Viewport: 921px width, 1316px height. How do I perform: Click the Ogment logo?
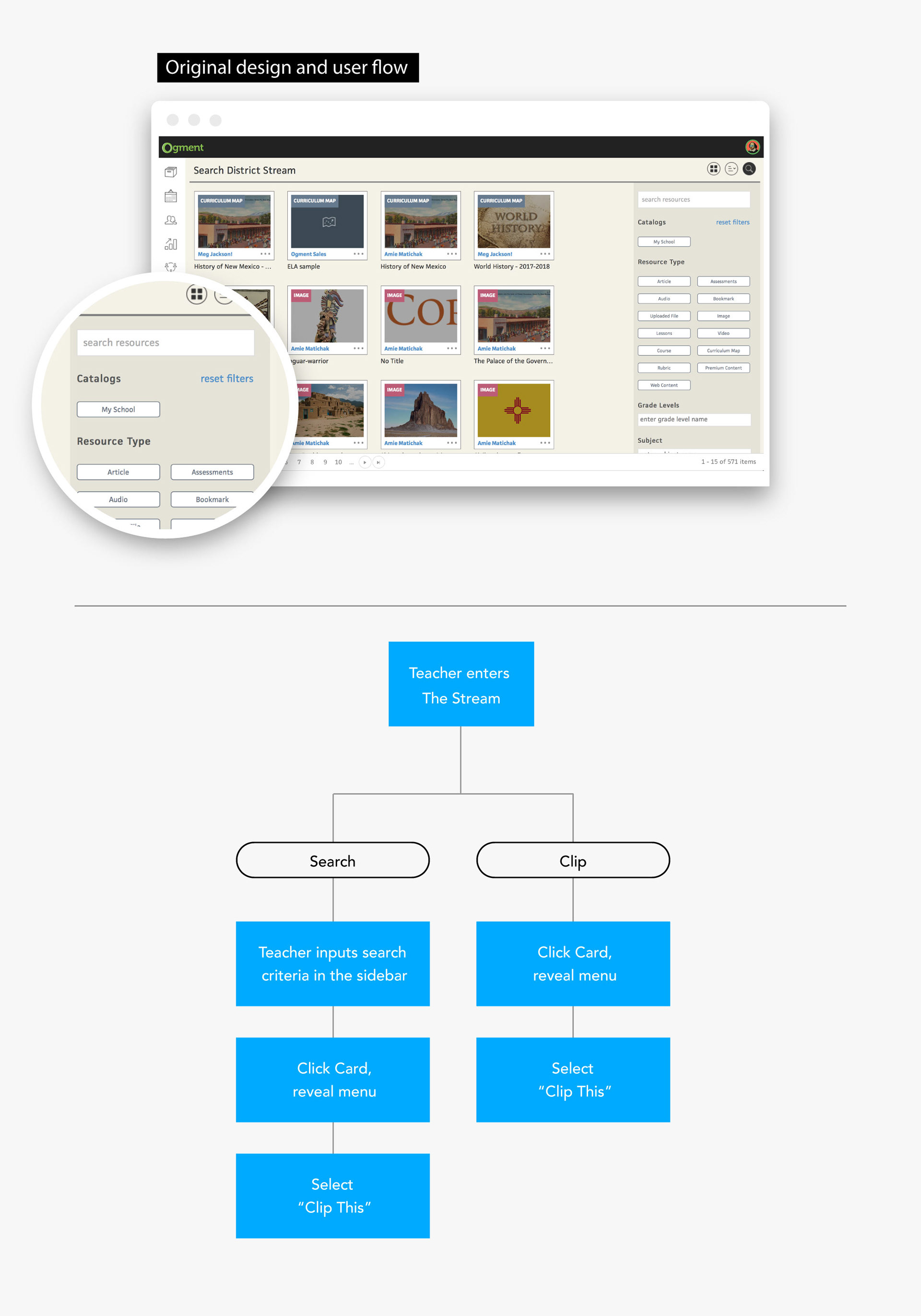183,147
